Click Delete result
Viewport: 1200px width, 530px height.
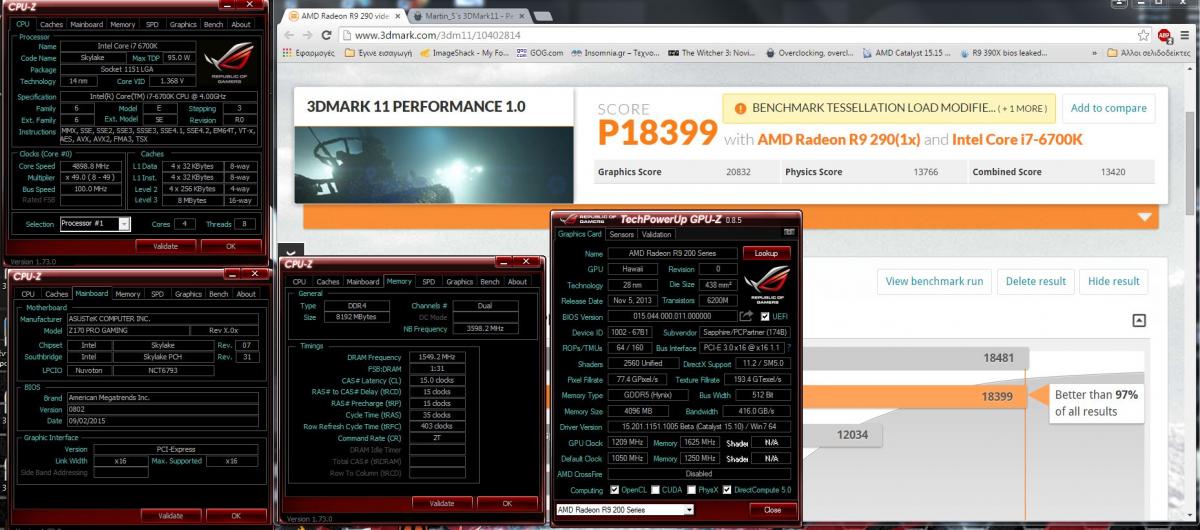[x=1036, y=282]
